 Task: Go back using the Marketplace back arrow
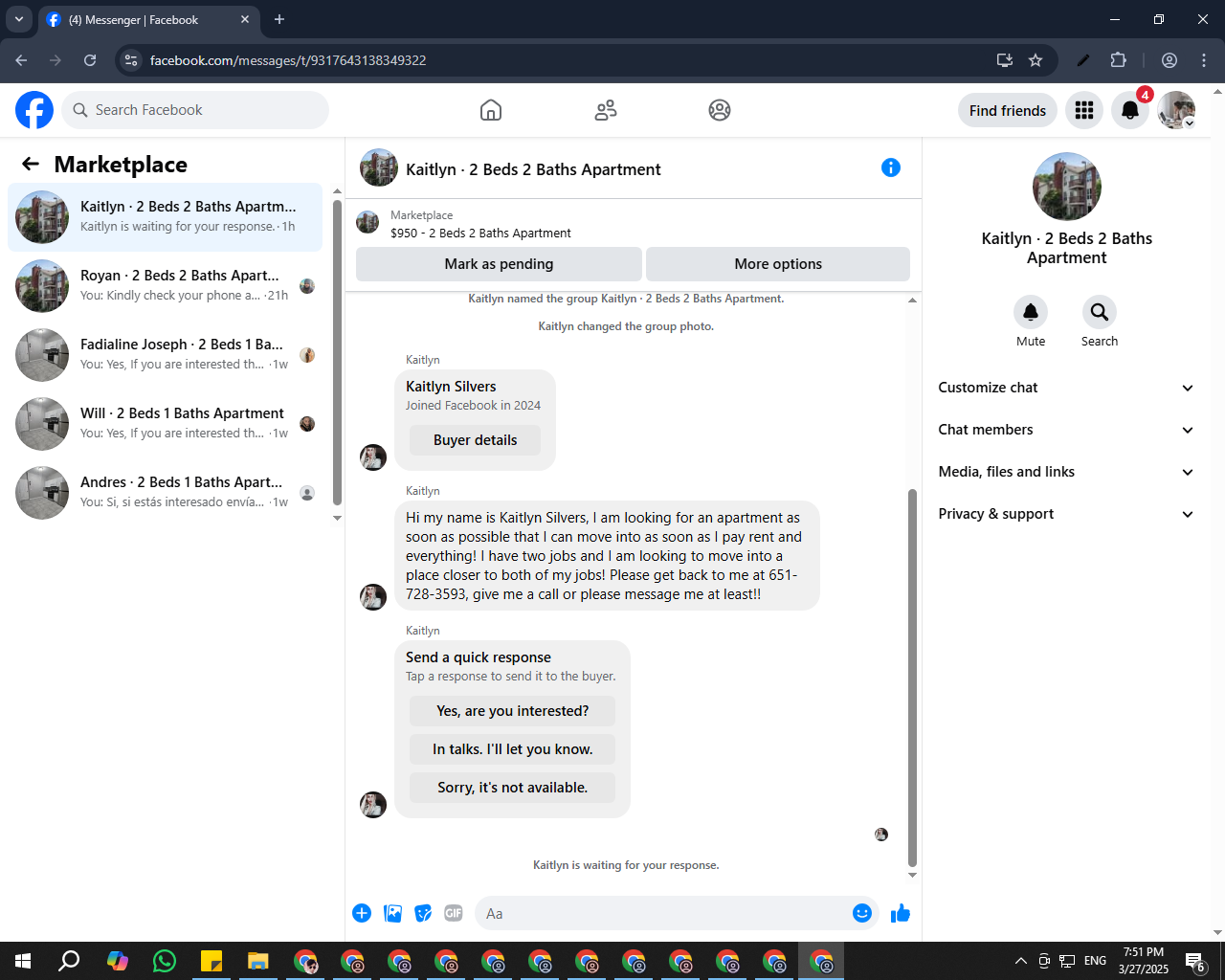coord(31,165)
